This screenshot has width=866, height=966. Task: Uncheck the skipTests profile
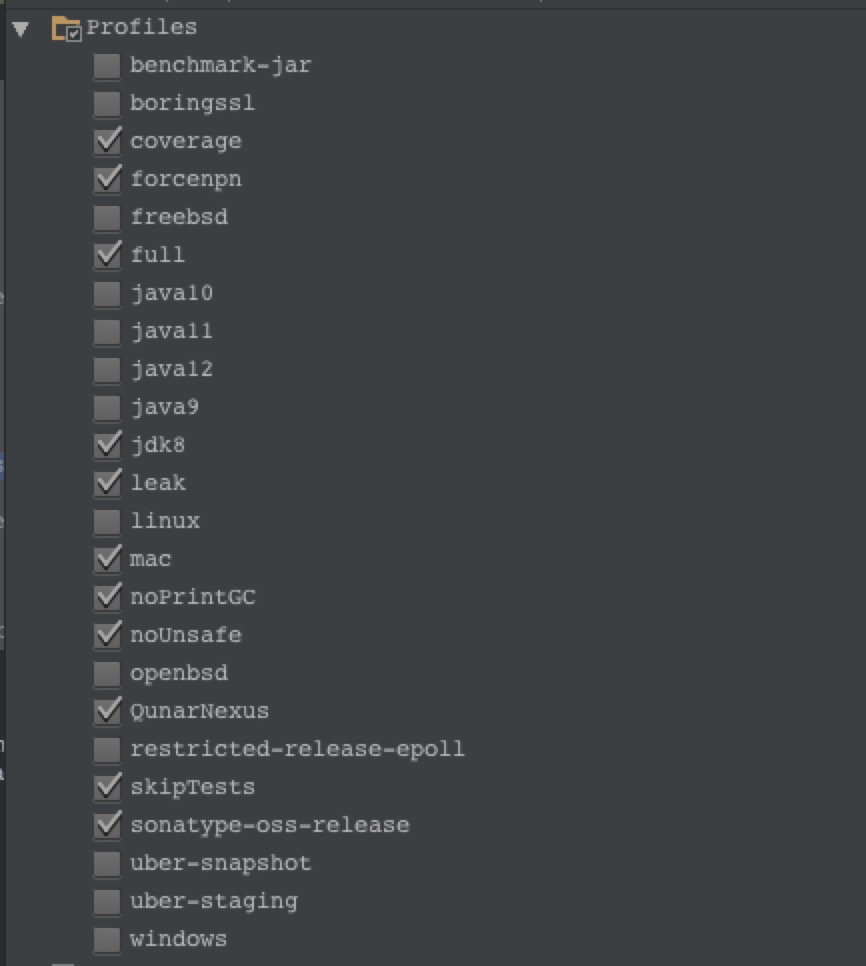click(x=107, y=789)
